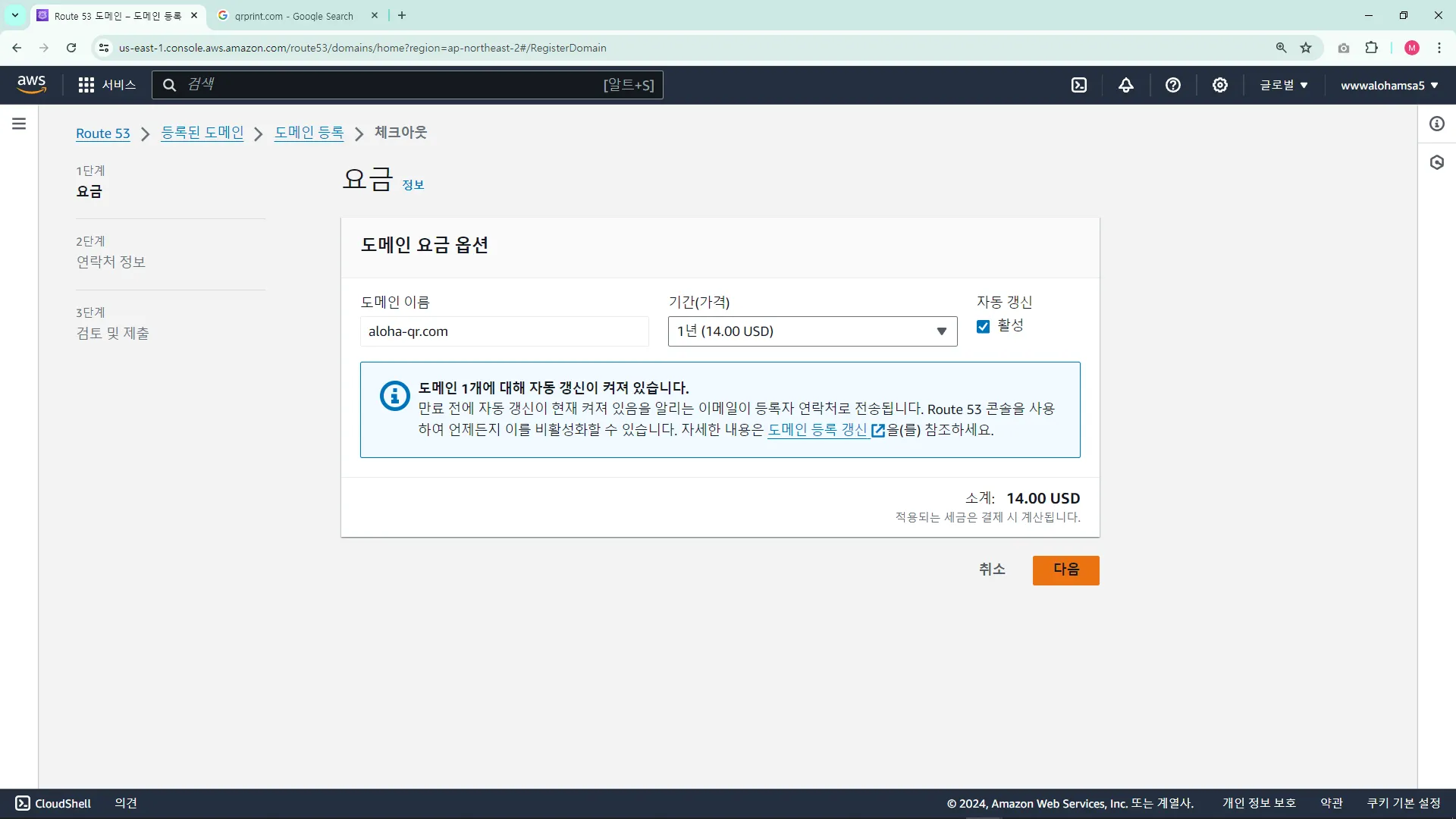Cancel with the 취소 button
Screen dimensions: 1456x819
tap(992, 570)
